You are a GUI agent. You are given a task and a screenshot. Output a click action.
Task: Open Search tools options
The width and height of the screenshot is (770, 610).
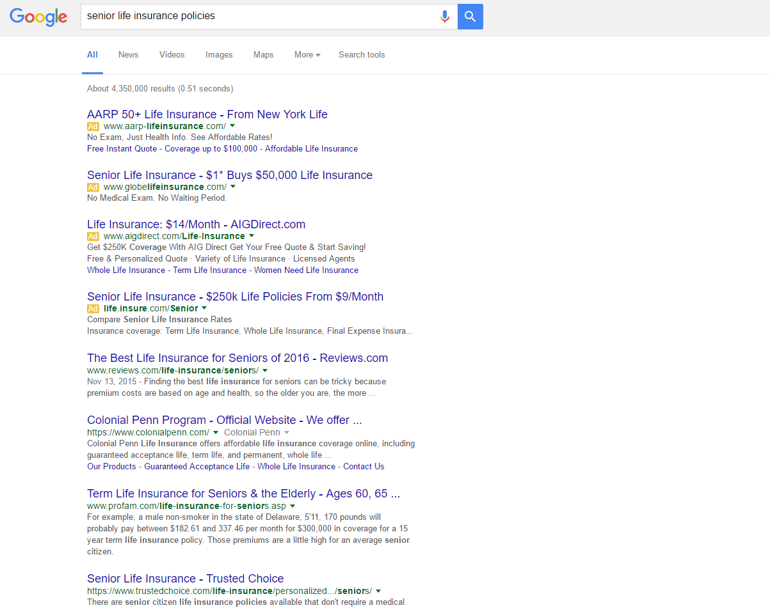[x=361, y=55]
